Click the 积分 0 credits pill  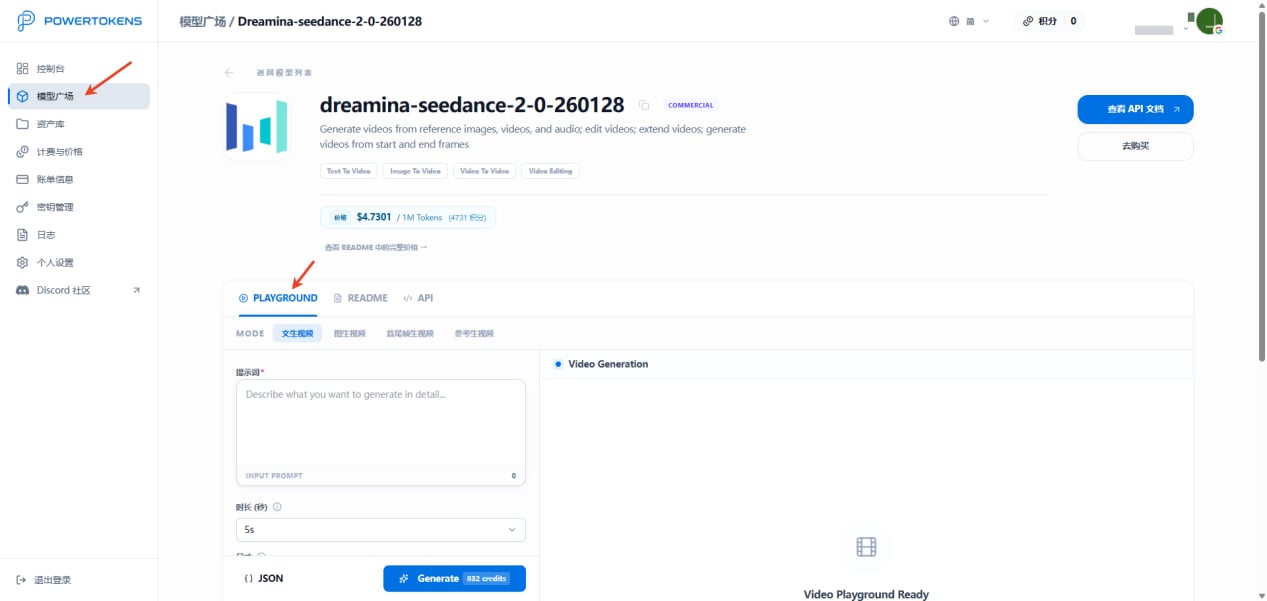pos(1049,21)
